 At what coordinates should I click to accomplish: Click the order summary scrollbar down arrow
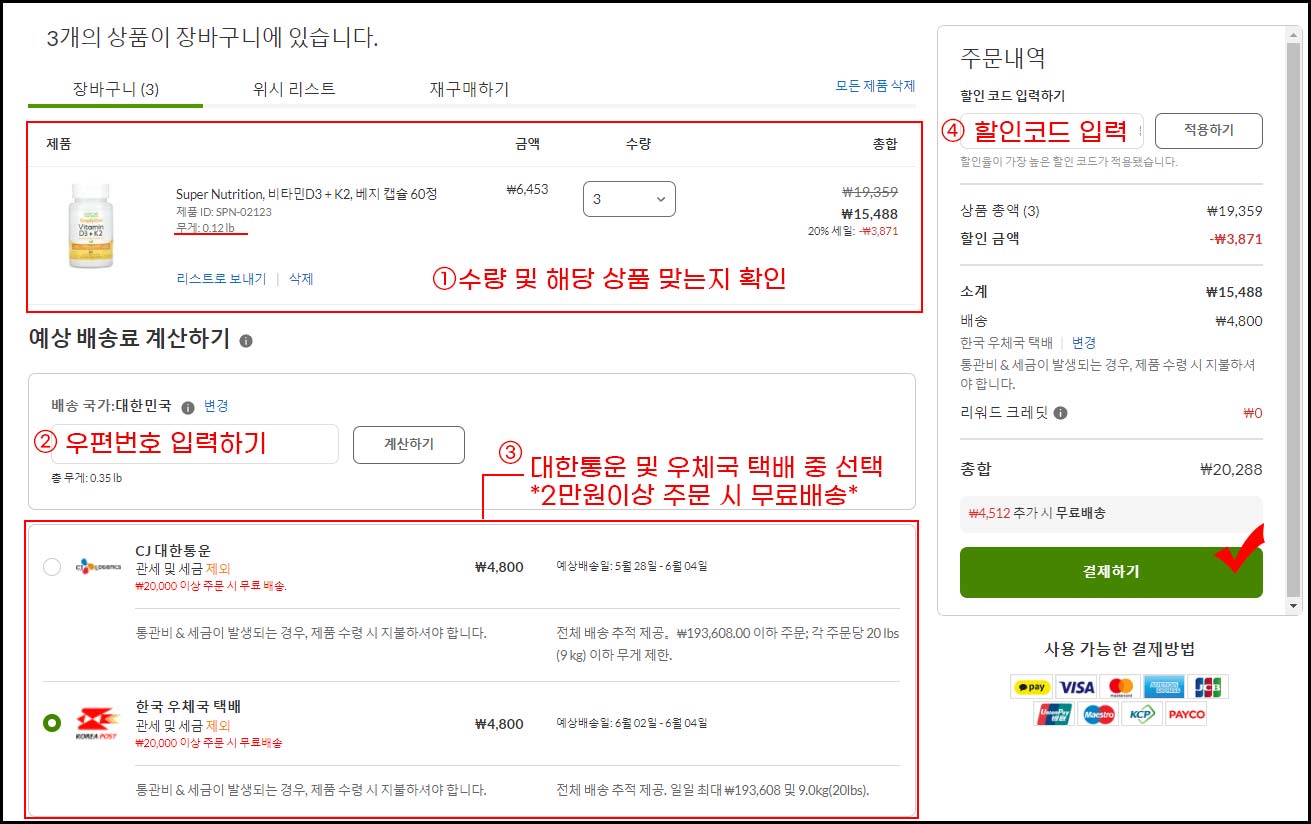click(x=1294, y=606)
